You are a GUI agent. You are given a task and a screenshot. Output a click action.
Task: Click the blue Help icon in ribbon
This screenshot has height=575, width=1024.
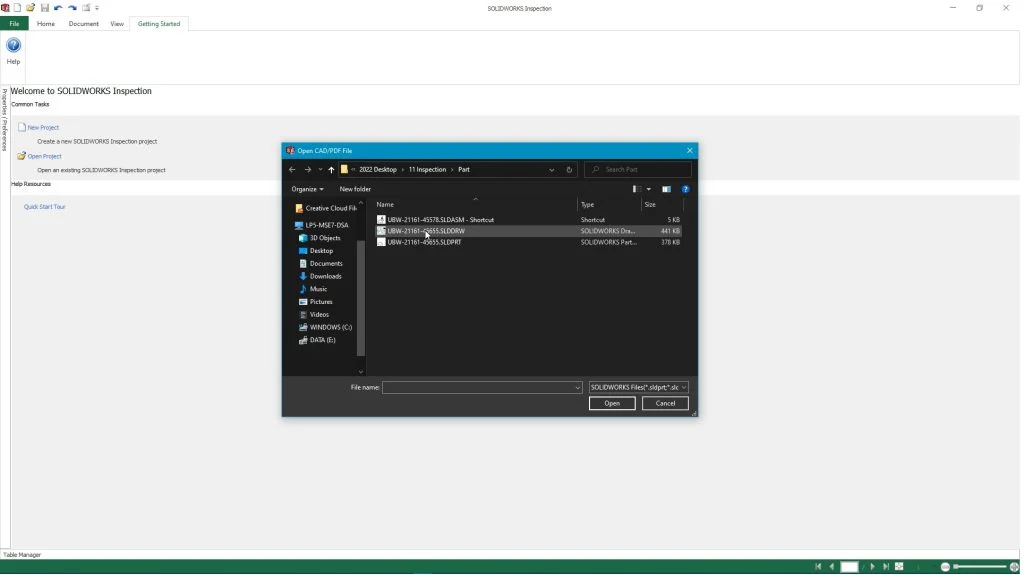click(13, 46)
